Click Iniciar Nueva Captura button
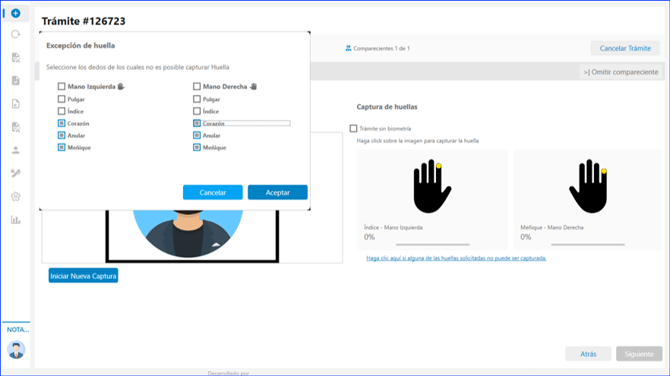The height and width of the screenshot is (376, 670). 83,276
